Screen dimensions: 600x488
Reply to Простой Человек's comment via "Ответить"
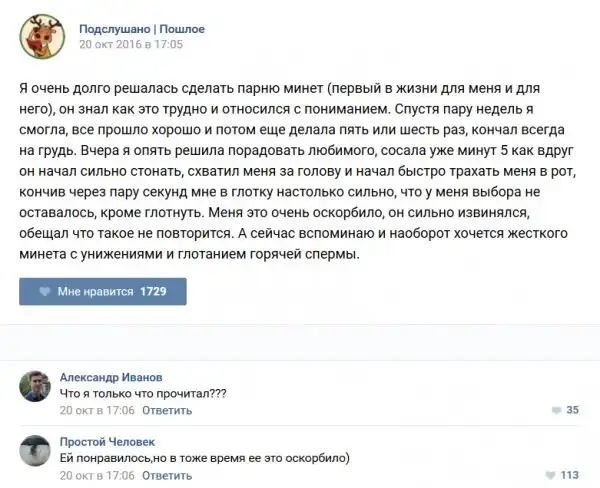pos(166,474)
